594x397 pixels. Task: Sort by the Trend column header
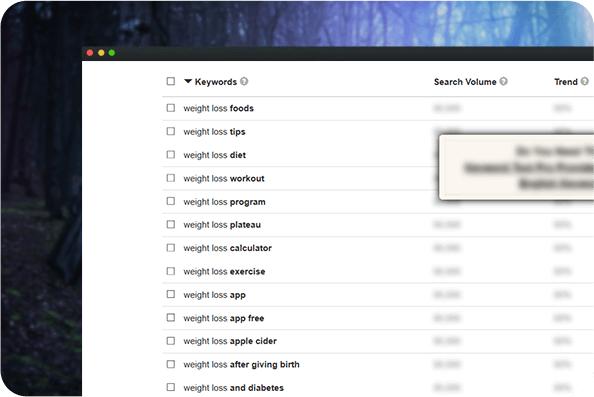(566, 82)
